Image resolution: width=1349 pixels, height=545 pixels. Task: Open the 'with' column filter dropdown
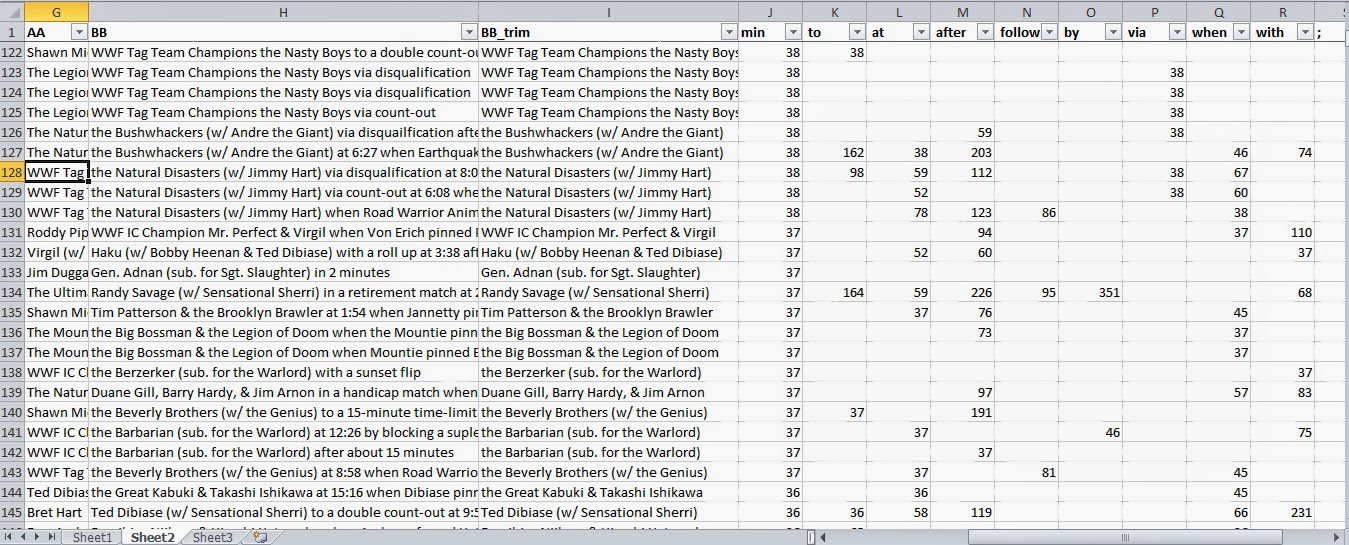tap(1305, 32)
